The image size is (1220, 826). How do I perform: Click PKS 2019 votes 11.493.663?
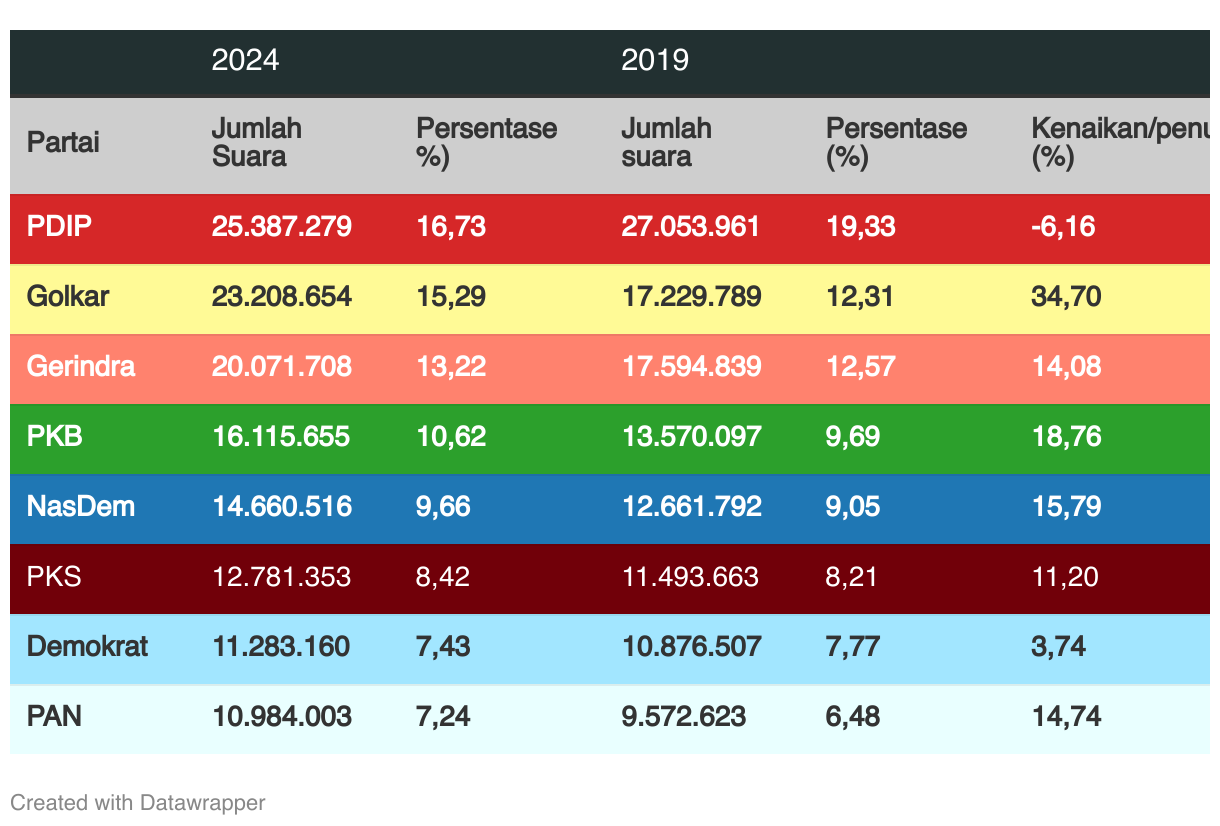[690, 576]
